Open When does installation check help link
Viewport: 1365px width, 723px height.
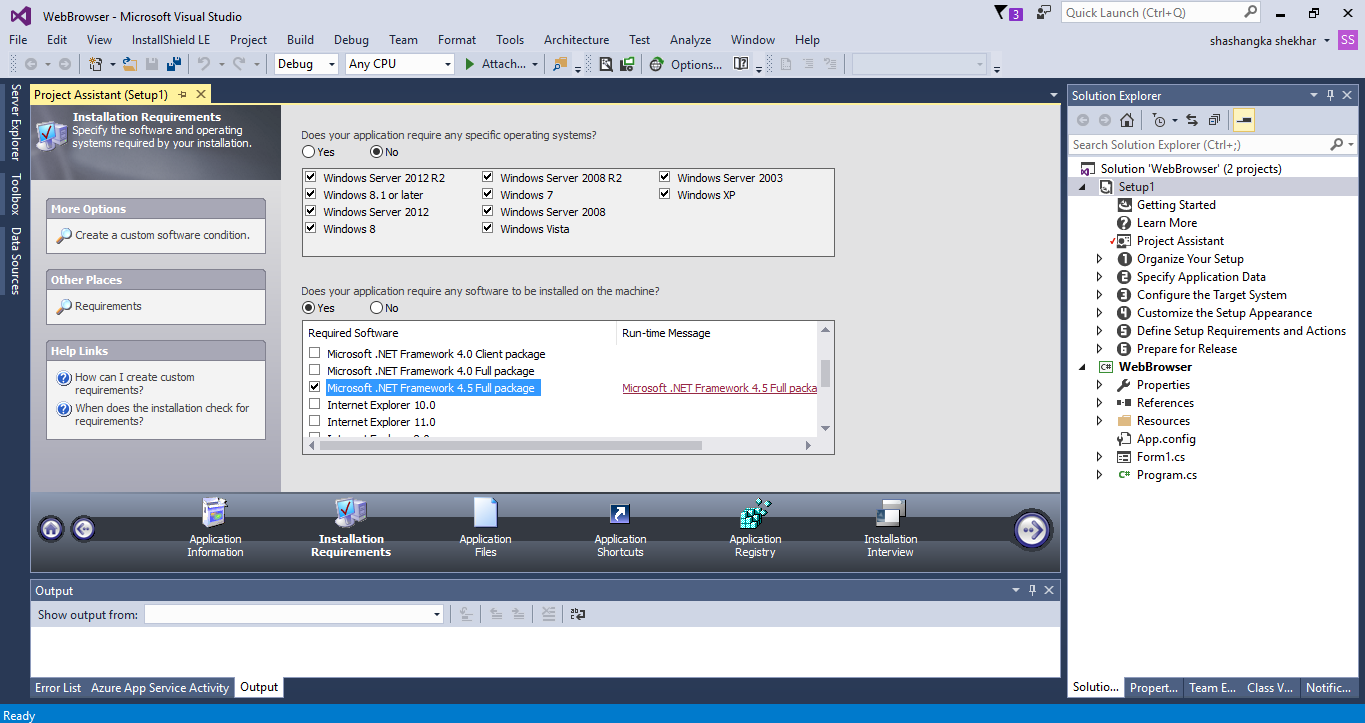click(162, 415)
